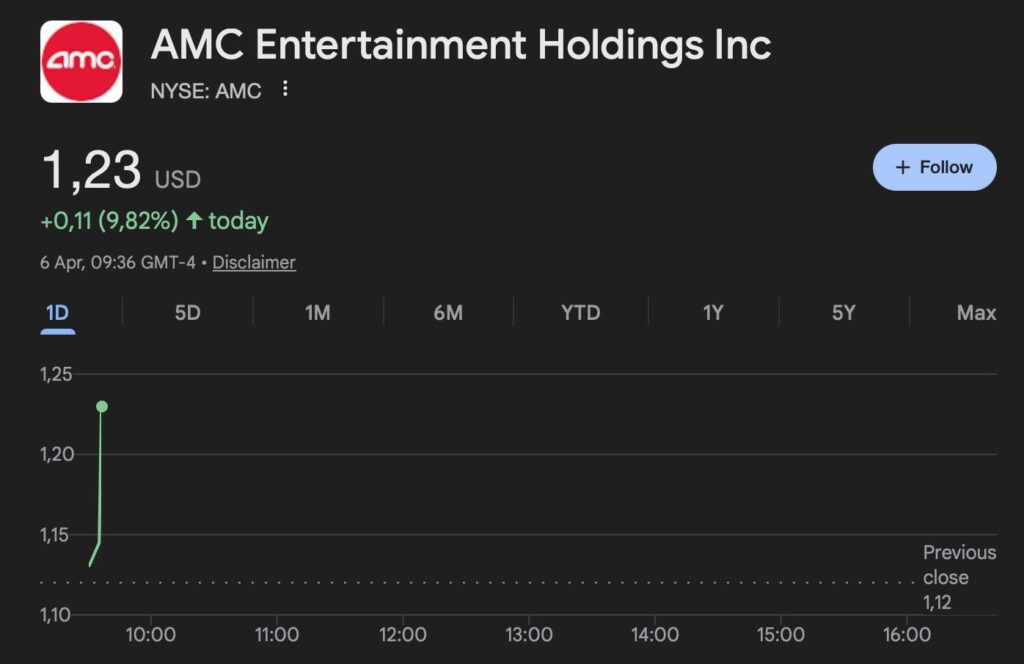Click the AMC Entertainment Holdings Inc title
The height and width of the screenshot is (664, 1024).
point(461,45)
